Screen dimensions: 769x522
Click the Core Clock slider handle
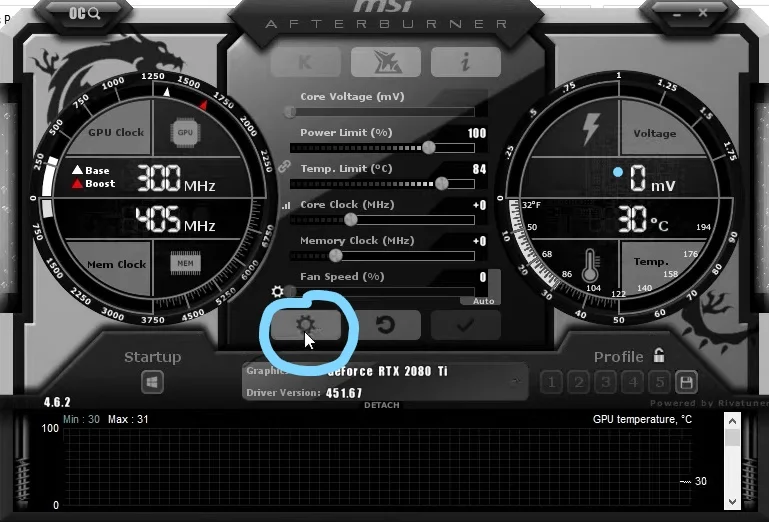(x=351, y=219)
